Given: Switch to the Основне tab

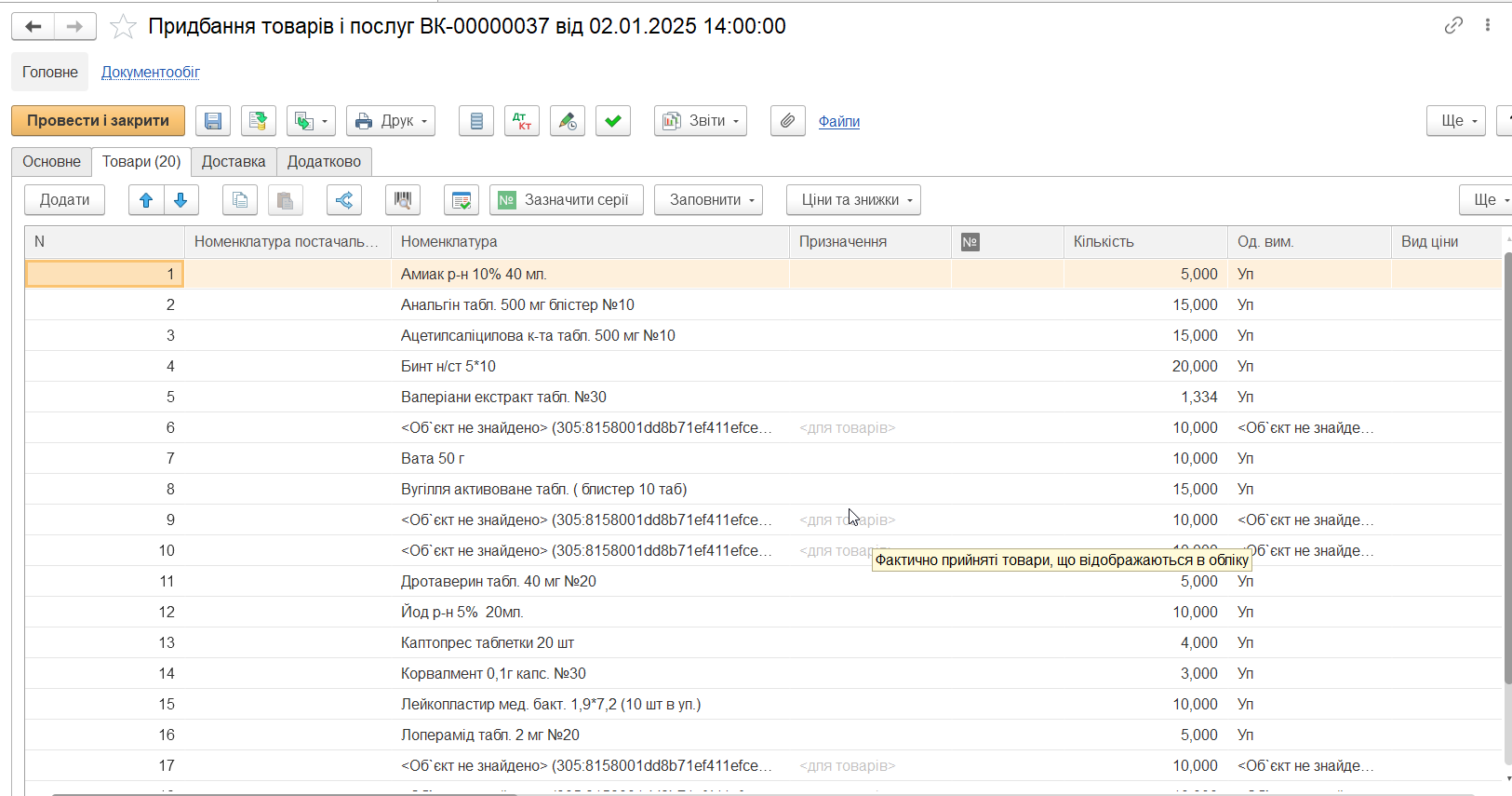Looking at the screenshot, I should (x=52, y=162).
